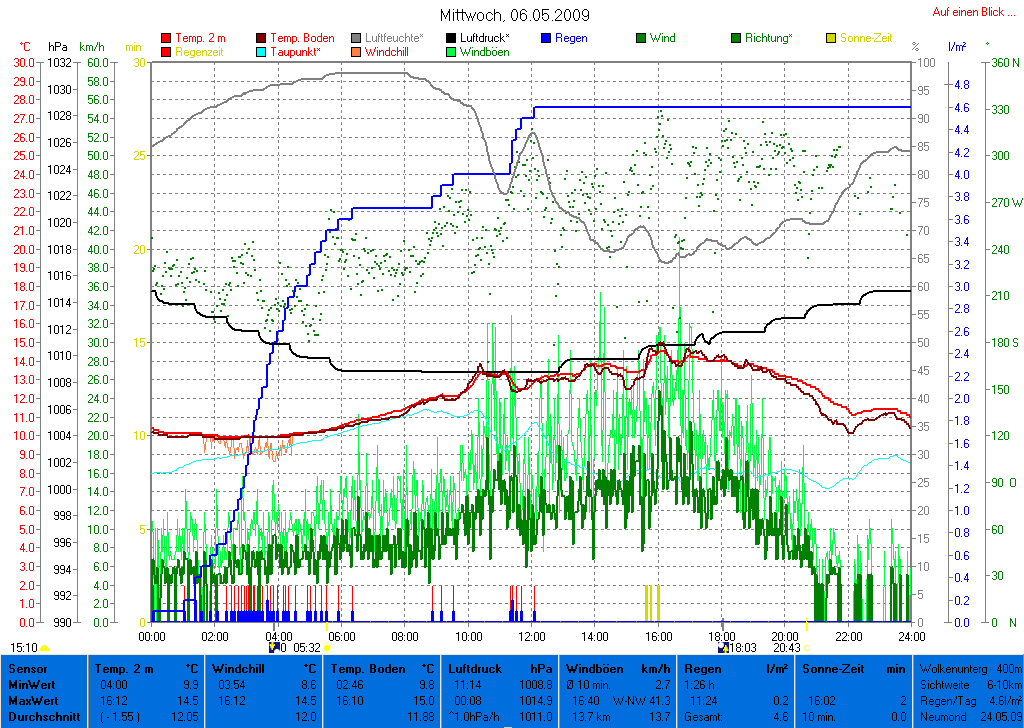
Task: Click the cyan Taupunkt legend square
Action: point(262,52)
